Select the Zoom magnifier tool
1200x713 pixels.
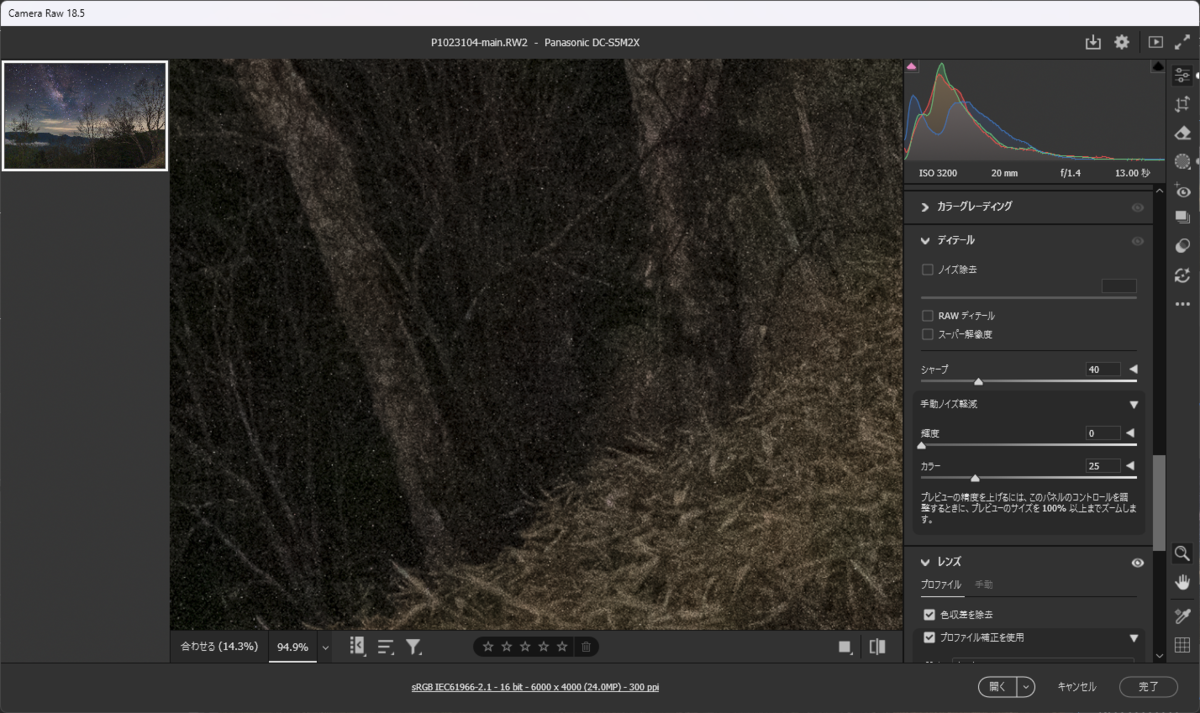pos(1182,553)
